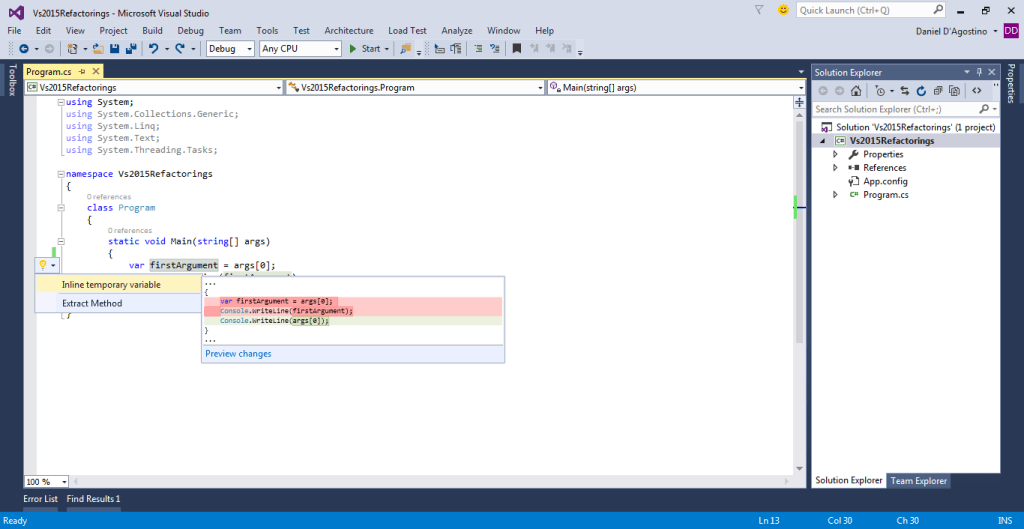Viewport: 1024px width, 529px height.
Task: Click the editor horizontal scrollbar
Action: (x=432, y=482)
